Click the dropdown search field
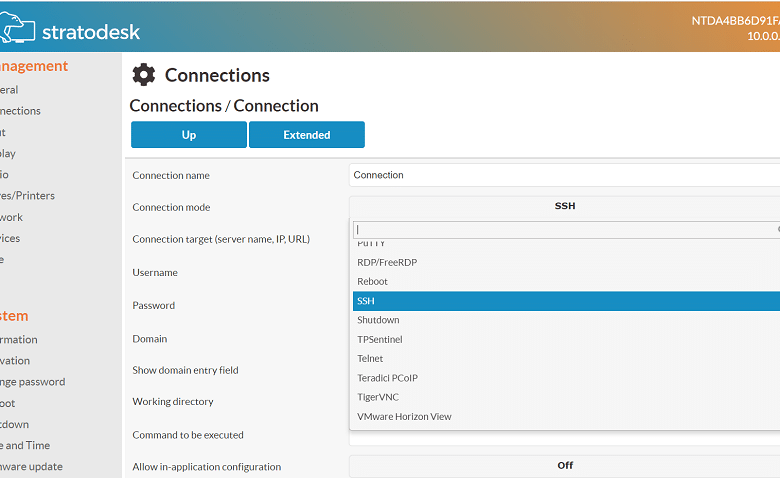This screenshot has width=780, height=478. pos(566,229)
